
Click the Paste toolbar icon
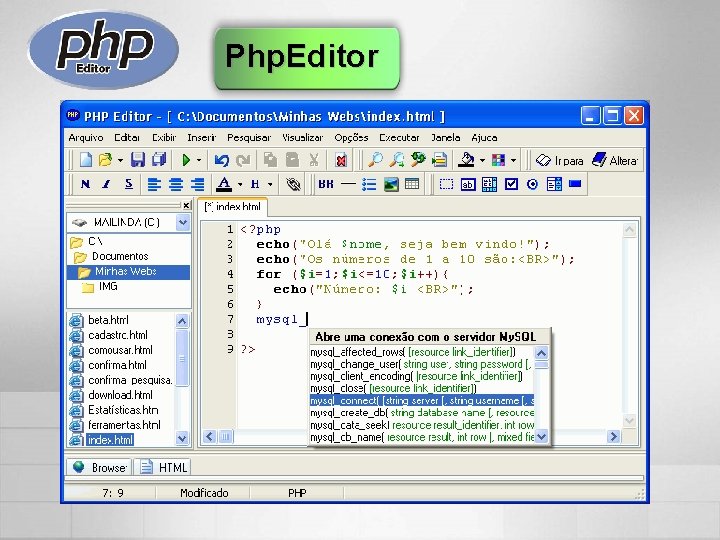click(292, 160)
